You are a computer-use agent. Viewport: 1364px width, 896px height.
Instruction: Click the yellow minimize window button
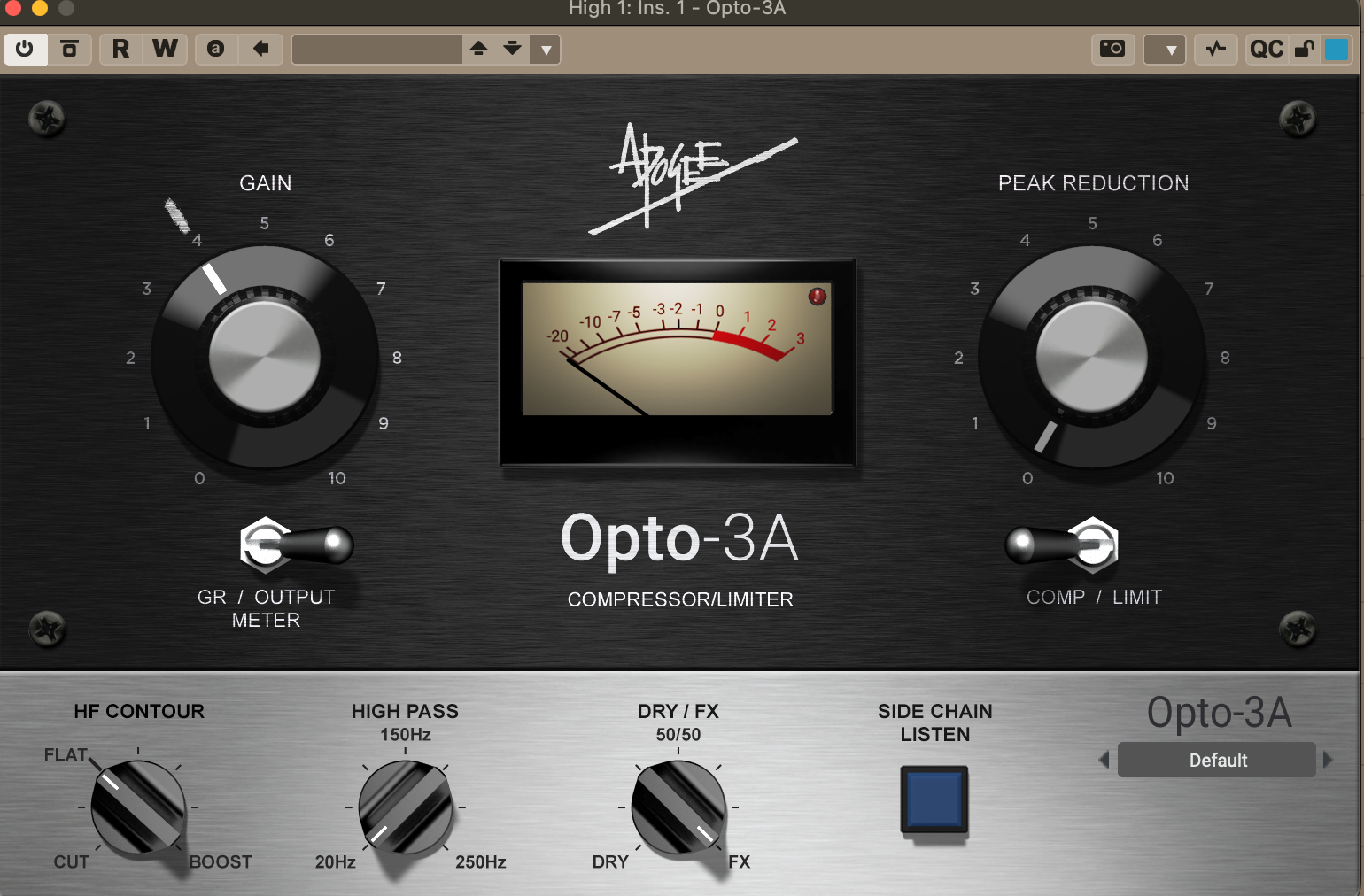[40, 8]
